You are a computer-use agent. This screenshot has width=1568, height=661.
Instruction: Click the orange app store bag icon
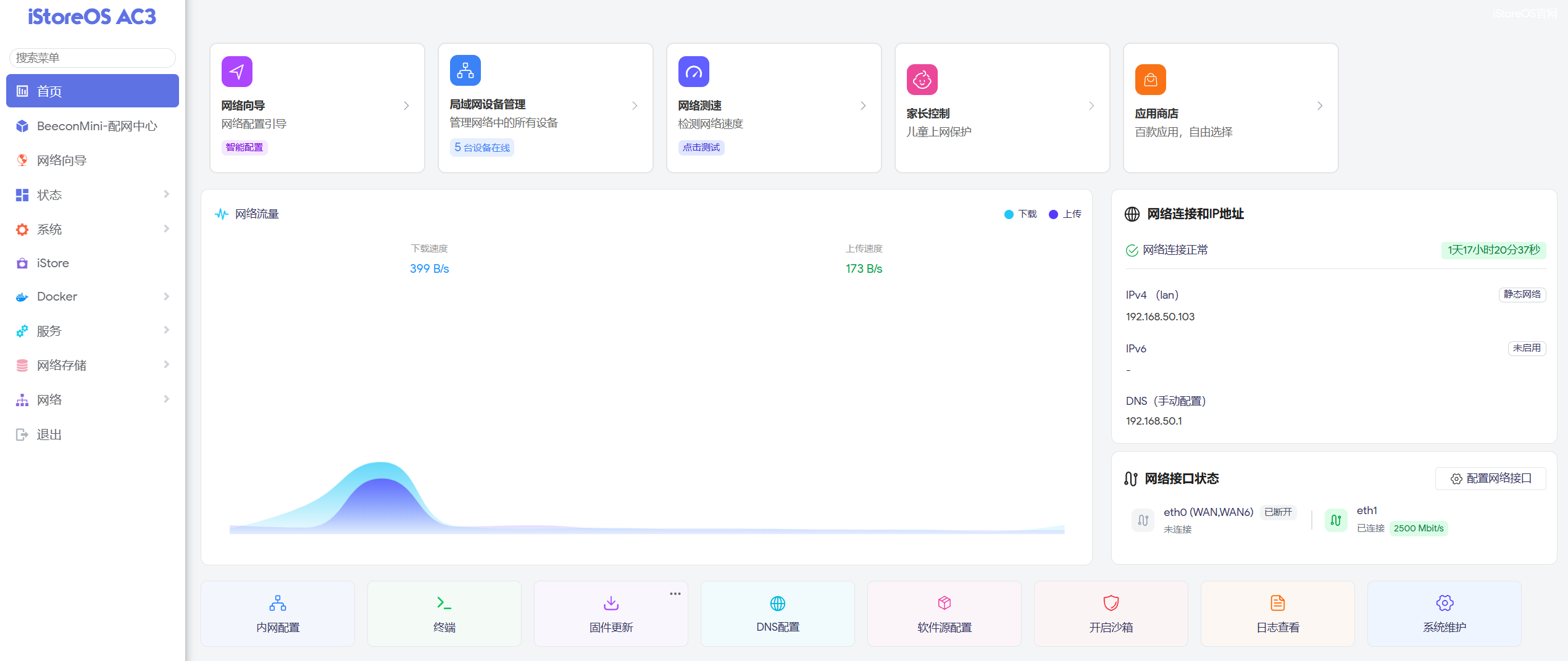pos(1151,80)
